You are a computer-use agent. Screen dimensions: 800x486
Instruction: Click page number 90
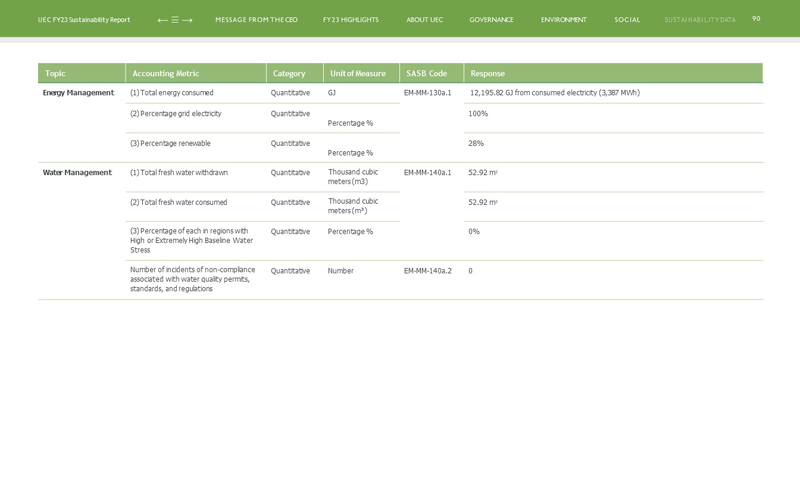click(x=756, y=19)
